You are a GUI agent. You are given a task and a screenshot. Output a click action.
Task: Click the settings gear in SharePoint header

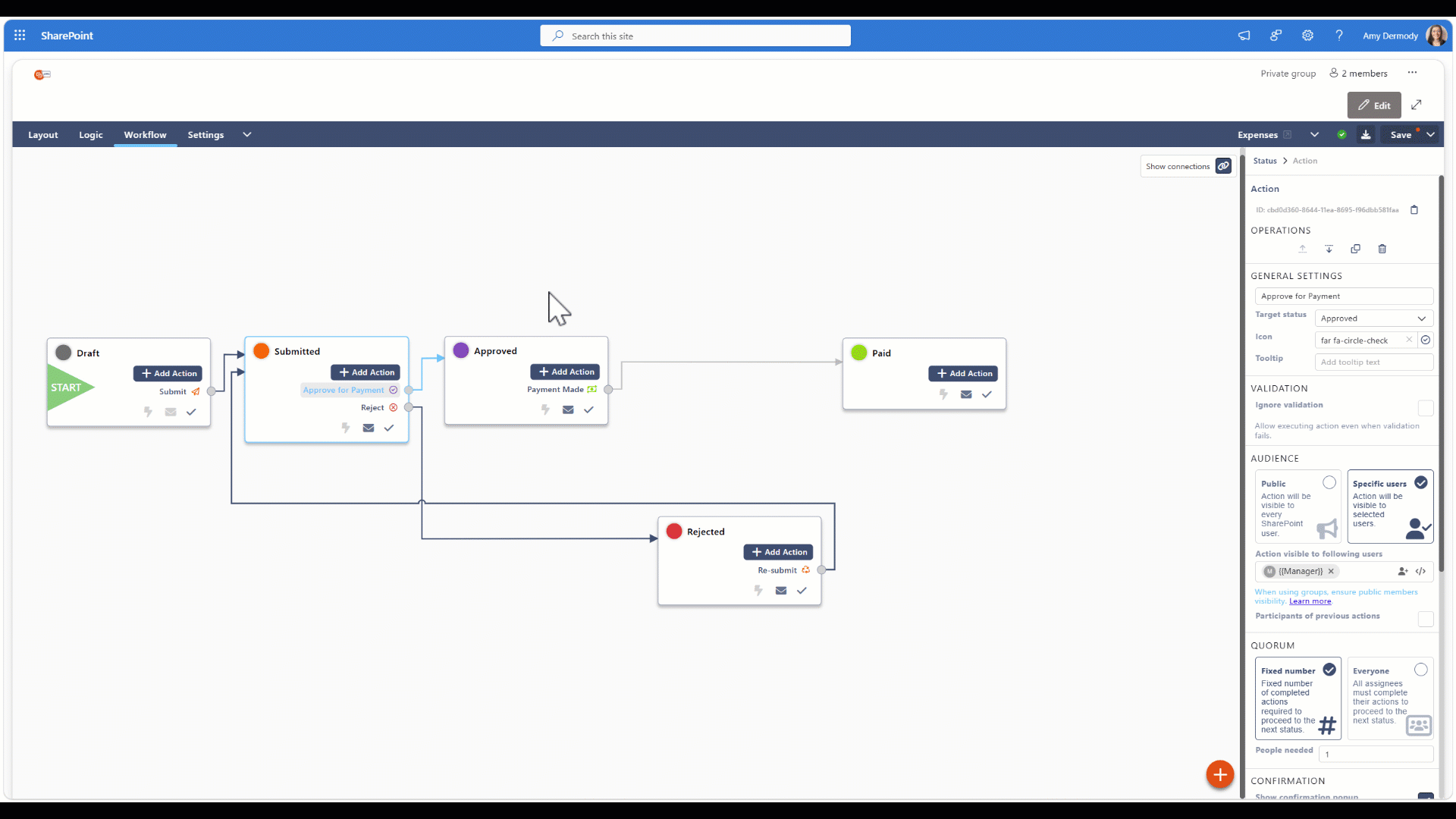(x=1307, y=36)
